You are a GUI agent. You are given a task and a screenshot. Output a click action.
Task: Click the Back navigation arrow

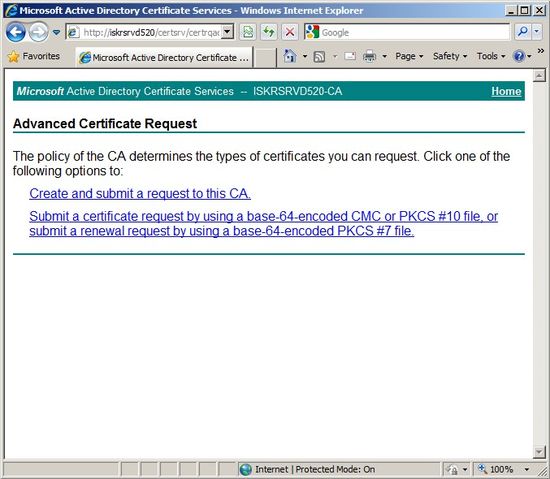tap(15, 32)
